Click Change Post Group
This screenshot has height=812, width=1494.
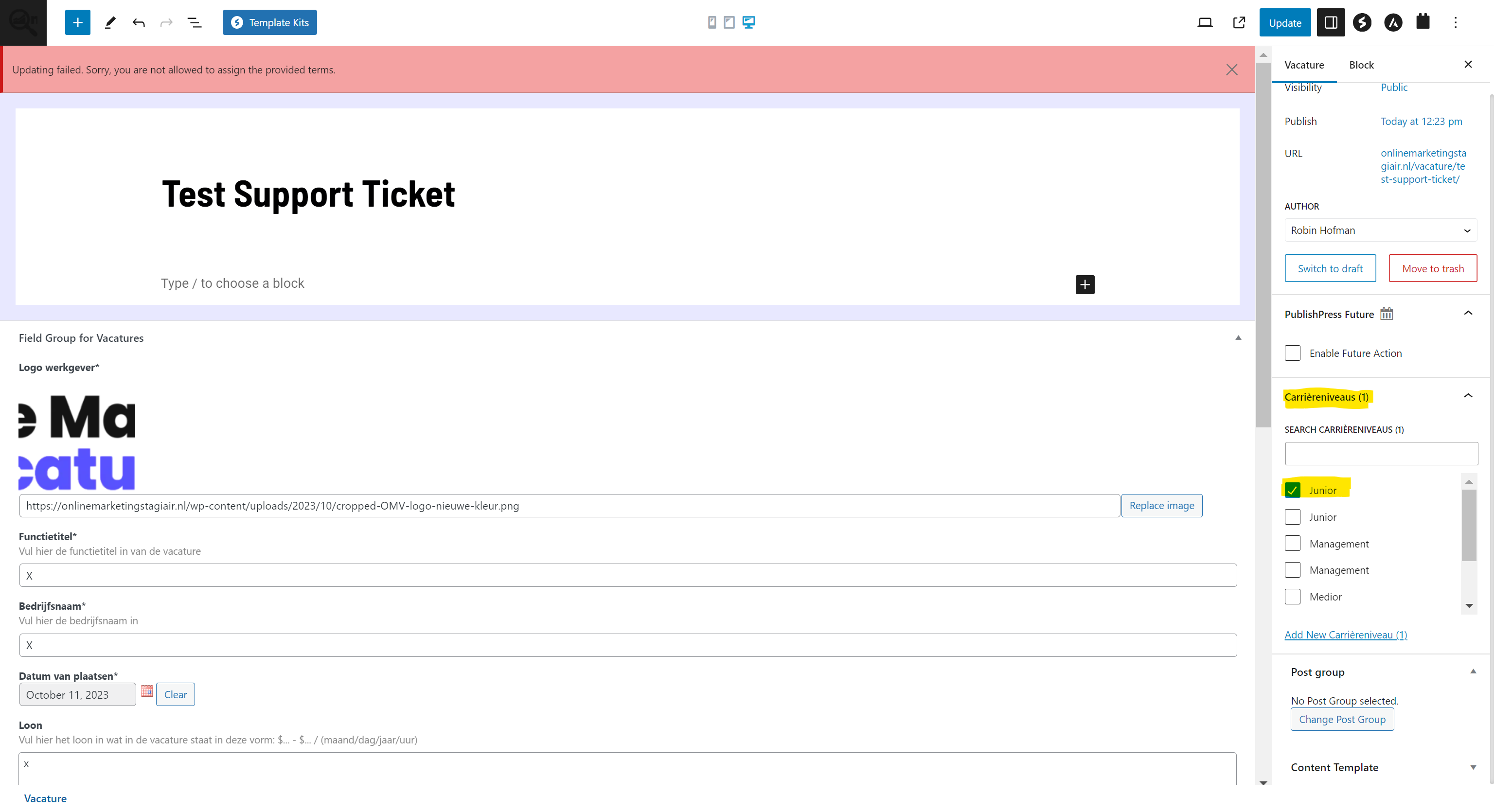coord(1342,719)
